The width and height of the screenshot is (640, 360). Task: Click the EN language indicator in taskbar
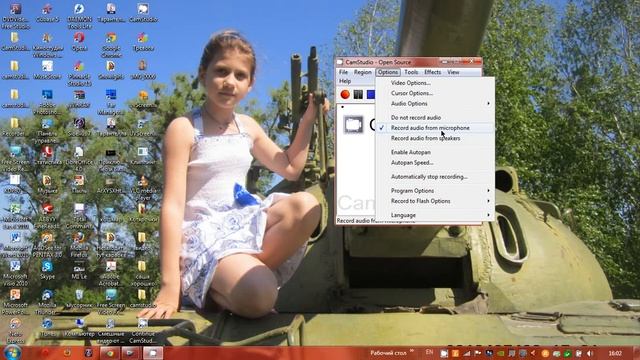click(429, 352)
